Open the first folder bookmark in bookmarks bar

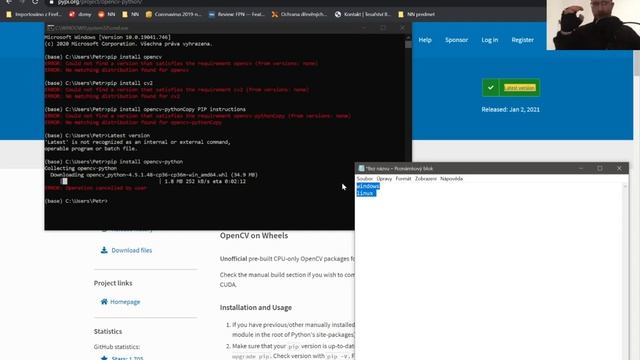[33, 14]
